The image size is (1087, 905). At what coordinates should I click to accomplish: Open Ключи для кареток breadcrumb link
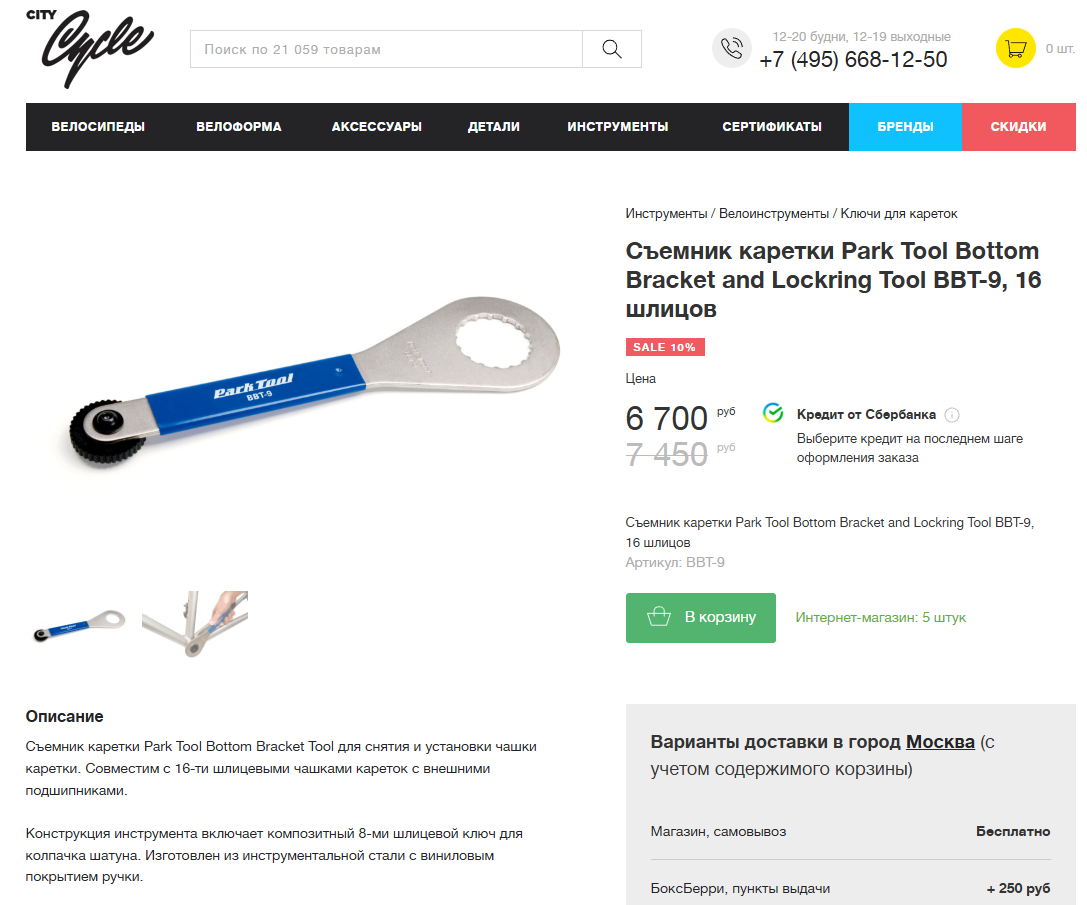click(x=898, y=214)
